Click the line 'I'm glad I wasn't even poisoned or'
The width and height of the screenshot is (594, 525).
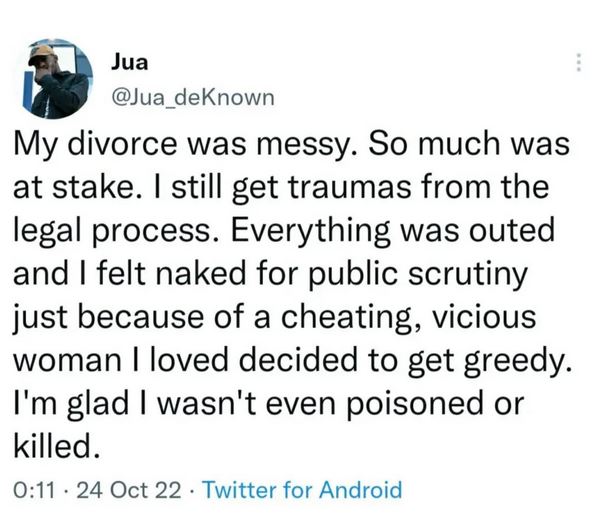269,403
